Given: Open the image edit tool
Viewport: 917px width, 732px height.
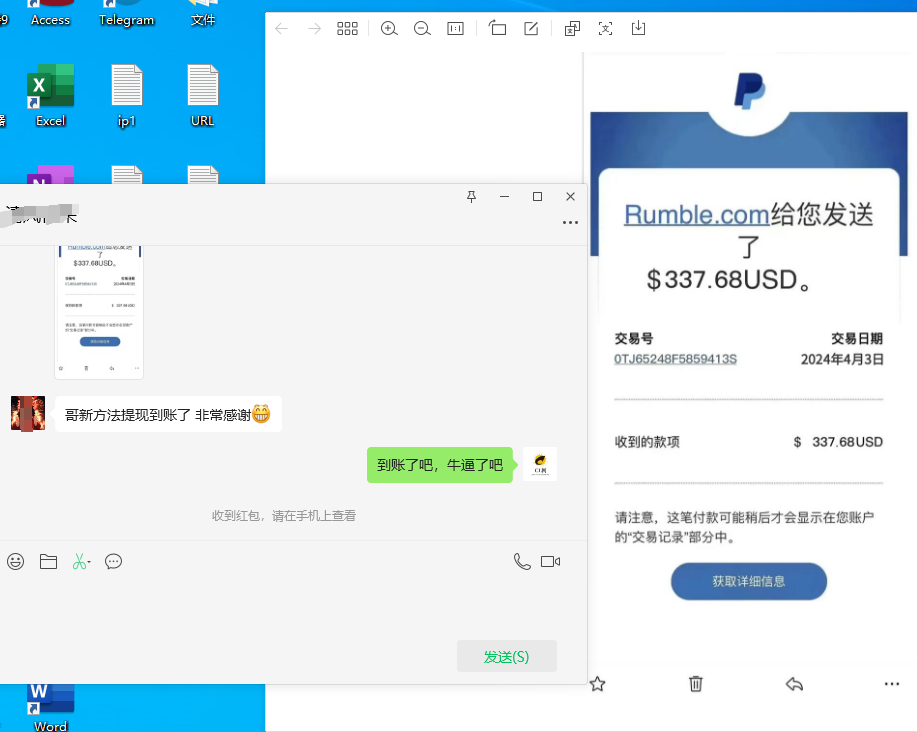Looking at the screenshot, I should [531, 28].
